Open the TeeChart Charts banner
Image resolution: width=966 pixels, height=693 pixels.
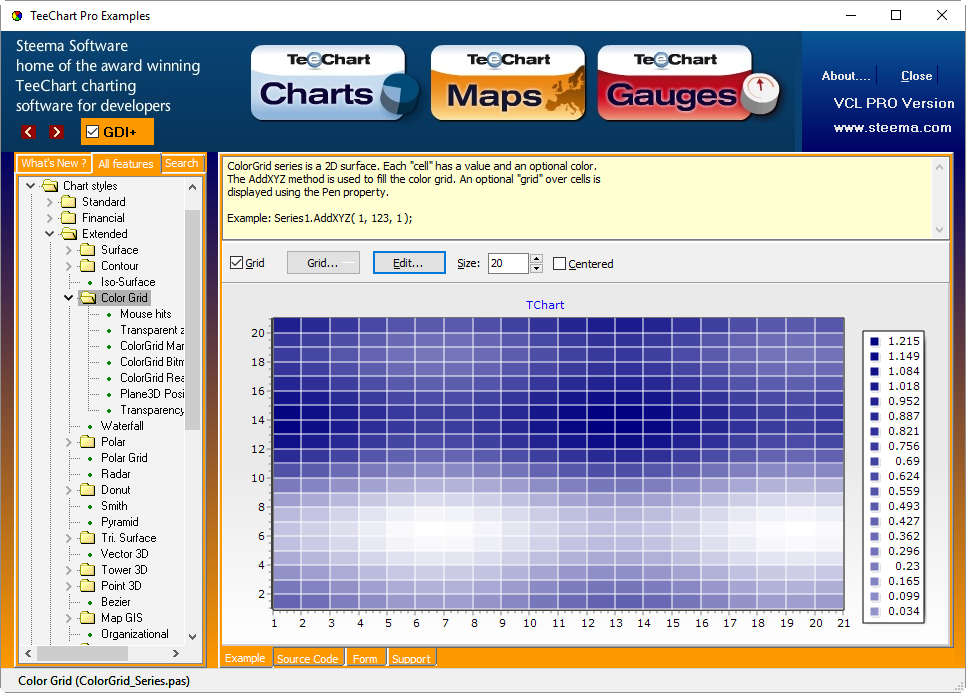point(334,83)
